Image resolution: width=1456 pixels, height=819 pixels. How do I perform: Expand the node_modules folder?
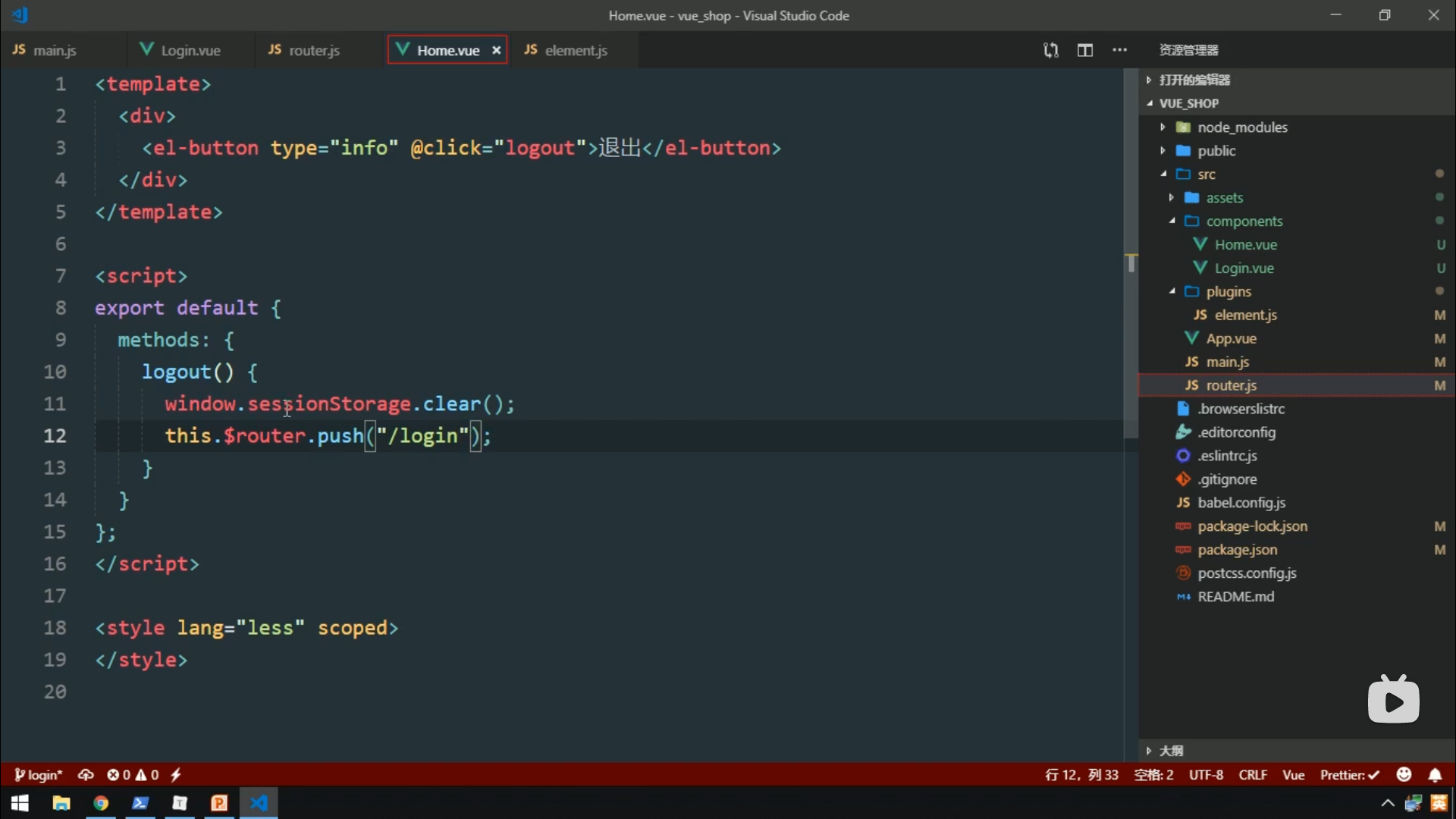click(1297, 127)
